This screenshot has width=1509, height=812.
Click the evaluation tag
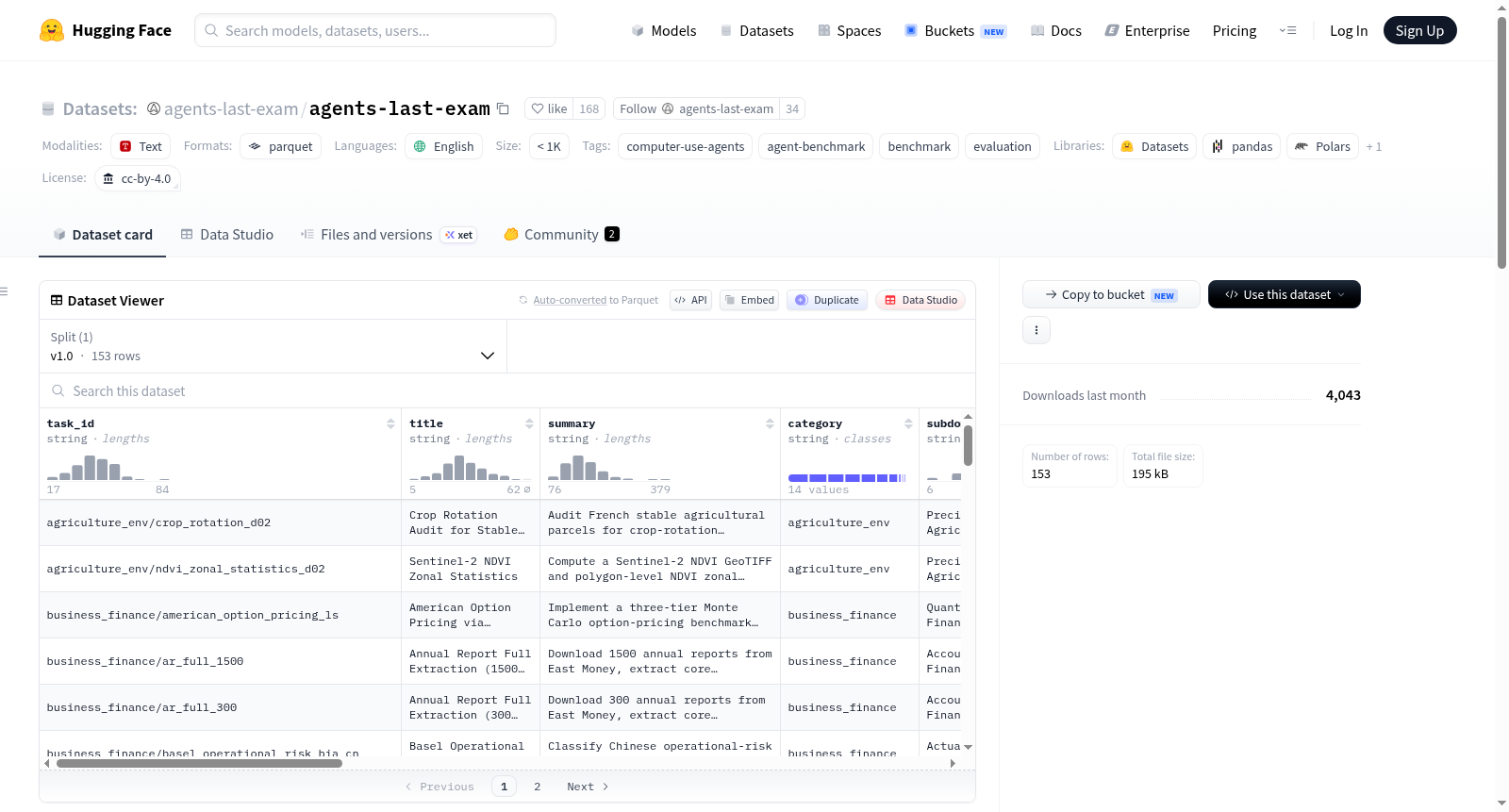[1002, 146]
